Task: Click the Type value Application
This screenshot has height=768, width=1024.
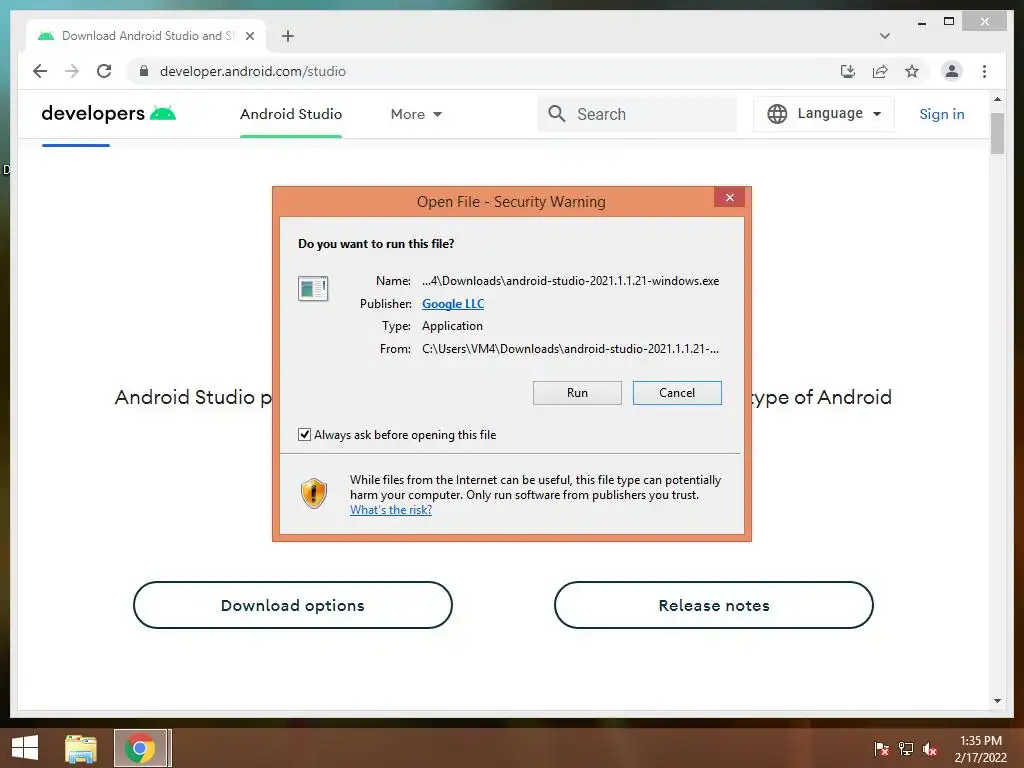Action: point(452,326)
